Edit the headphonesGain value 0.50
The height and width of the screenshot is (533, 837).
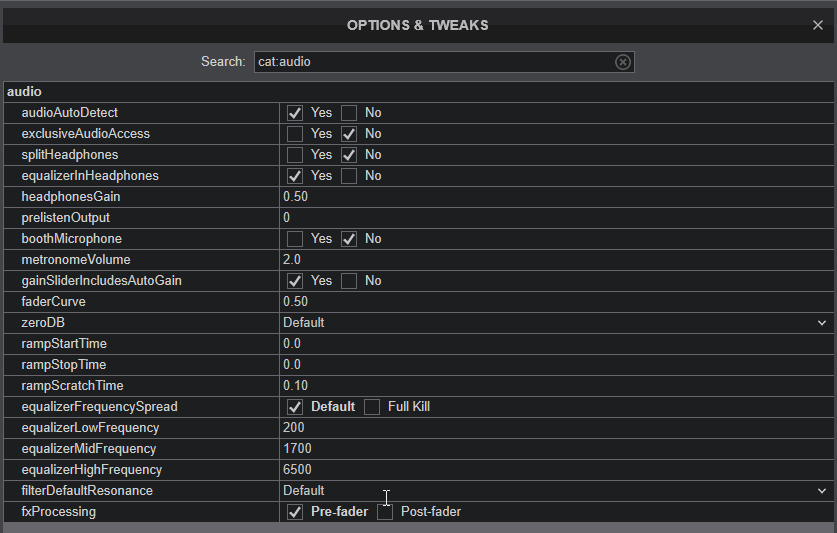(556, 197)
